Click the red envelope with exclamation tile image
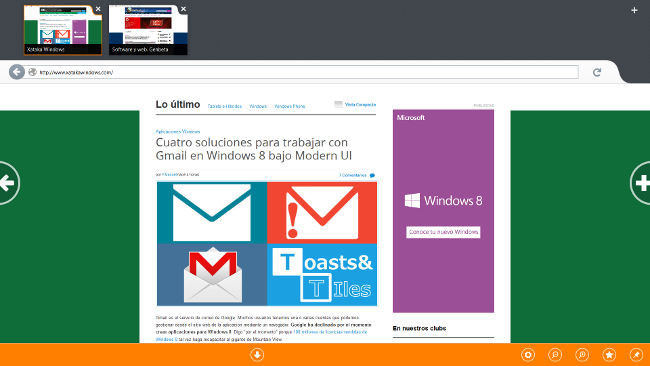The width and height of the screenshot is (650, 366). pyautogui.click(x=322, y=213)
